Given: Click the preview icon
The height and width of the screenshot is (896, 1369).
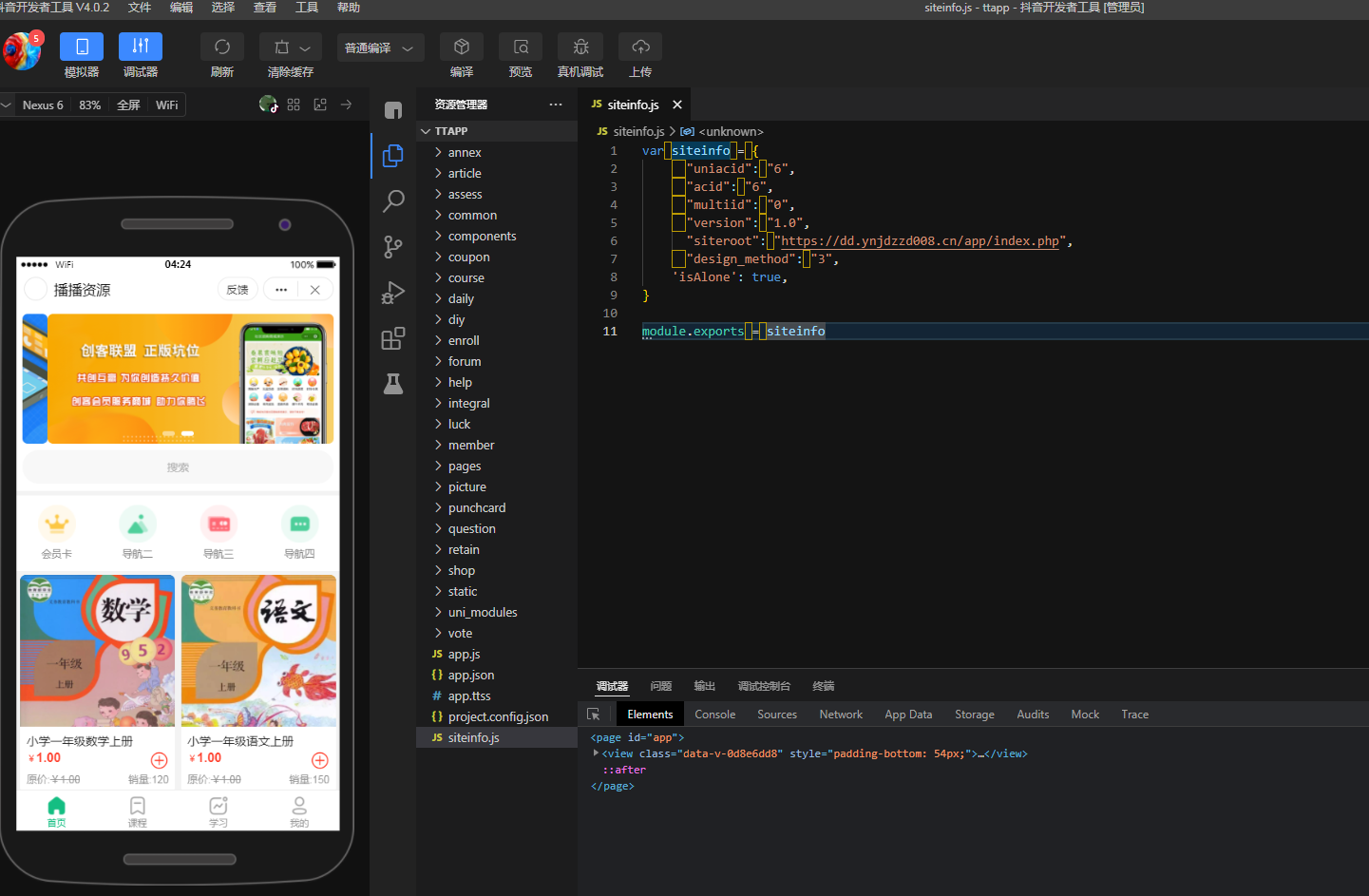Looking at the screenshot, I should (521, 47).
